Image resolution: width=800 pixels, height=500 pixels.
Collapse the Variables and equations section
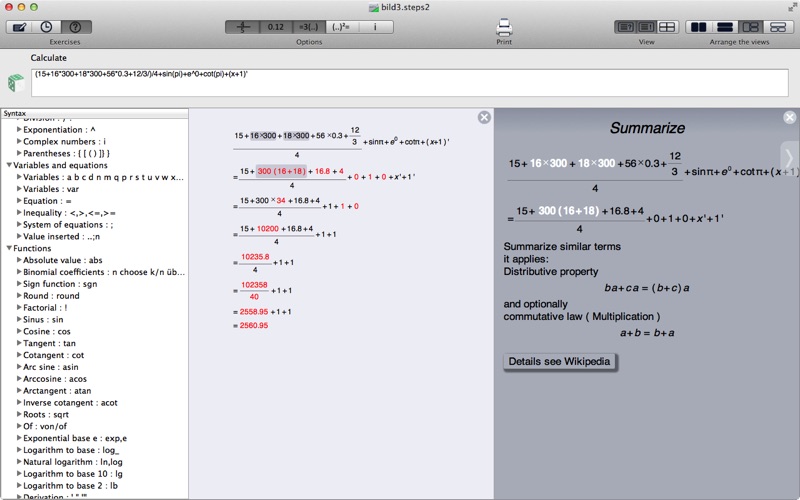pos(9,165)
